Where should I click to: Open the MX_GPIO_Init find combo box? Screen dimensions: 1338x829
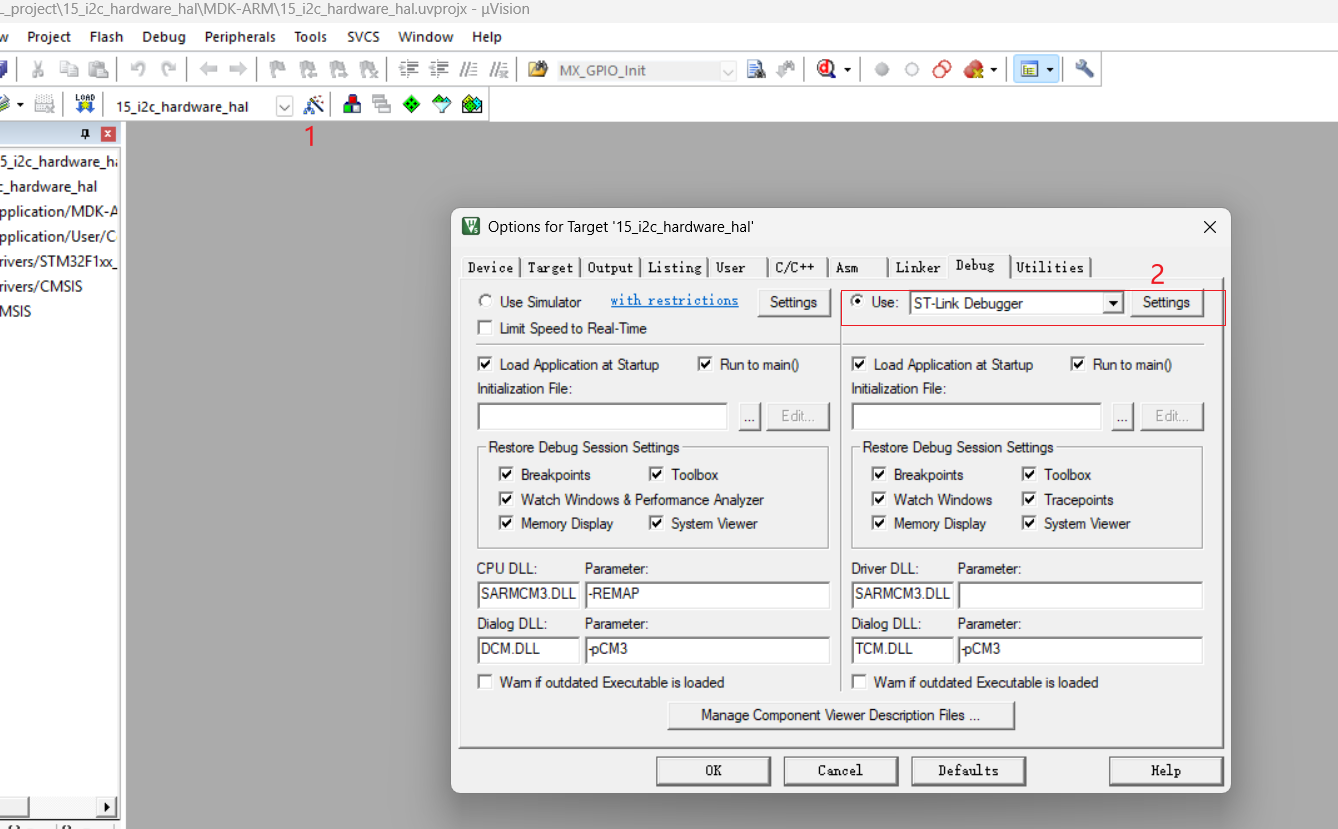(x=728, y=71)
